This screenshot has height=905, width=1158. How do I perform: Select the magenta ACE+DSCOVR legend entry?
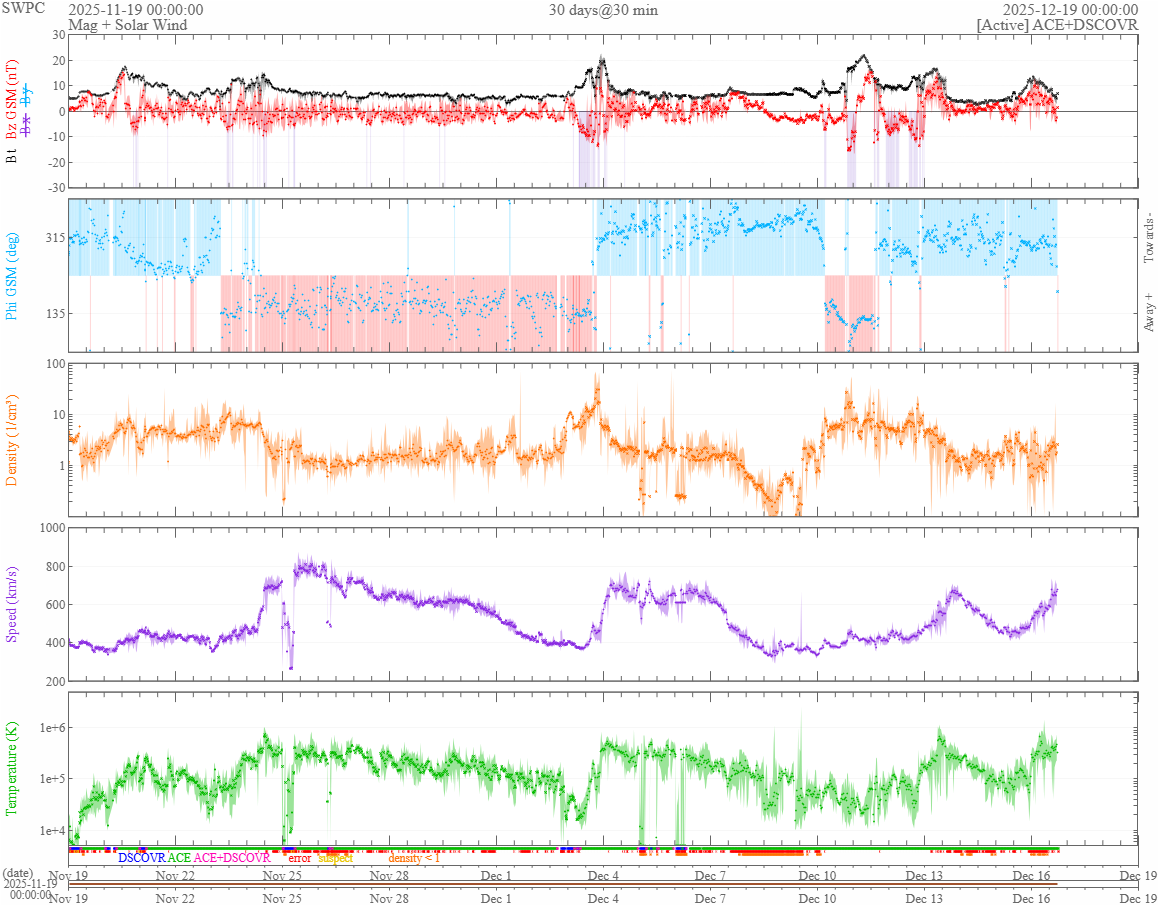[232, 858]
